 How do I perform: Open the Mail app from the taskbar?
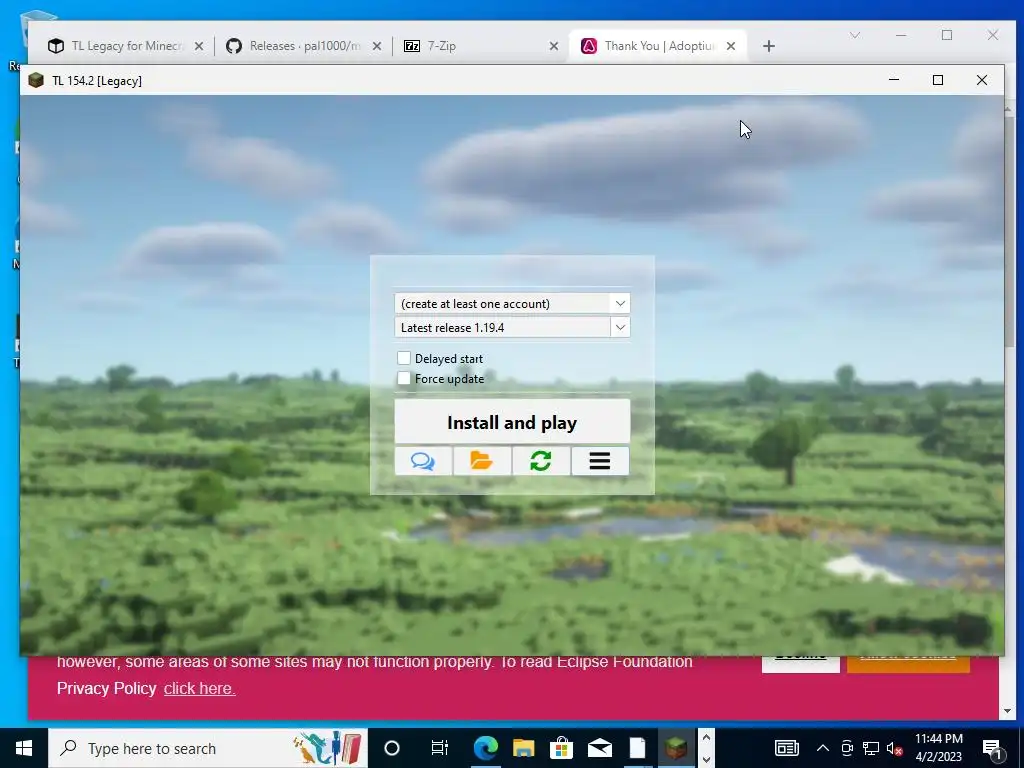(x=600, y=748)
